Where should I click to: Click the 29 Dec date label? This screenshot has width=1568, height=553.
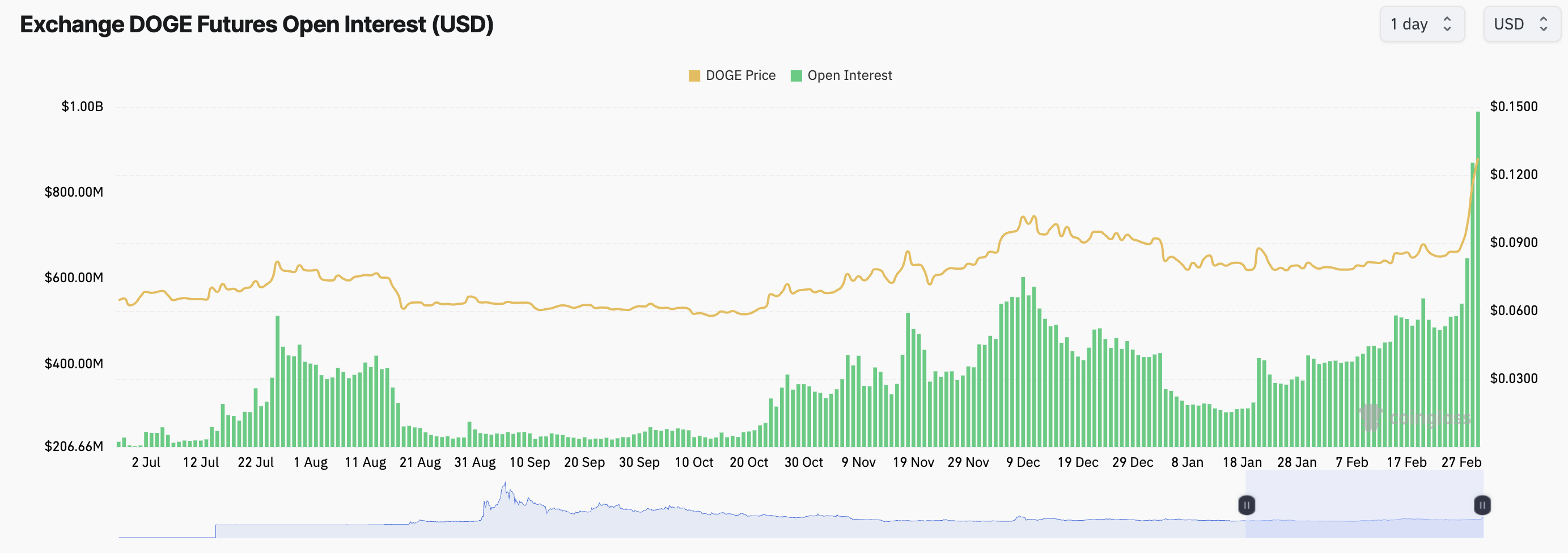click(x=1132, y=462)
